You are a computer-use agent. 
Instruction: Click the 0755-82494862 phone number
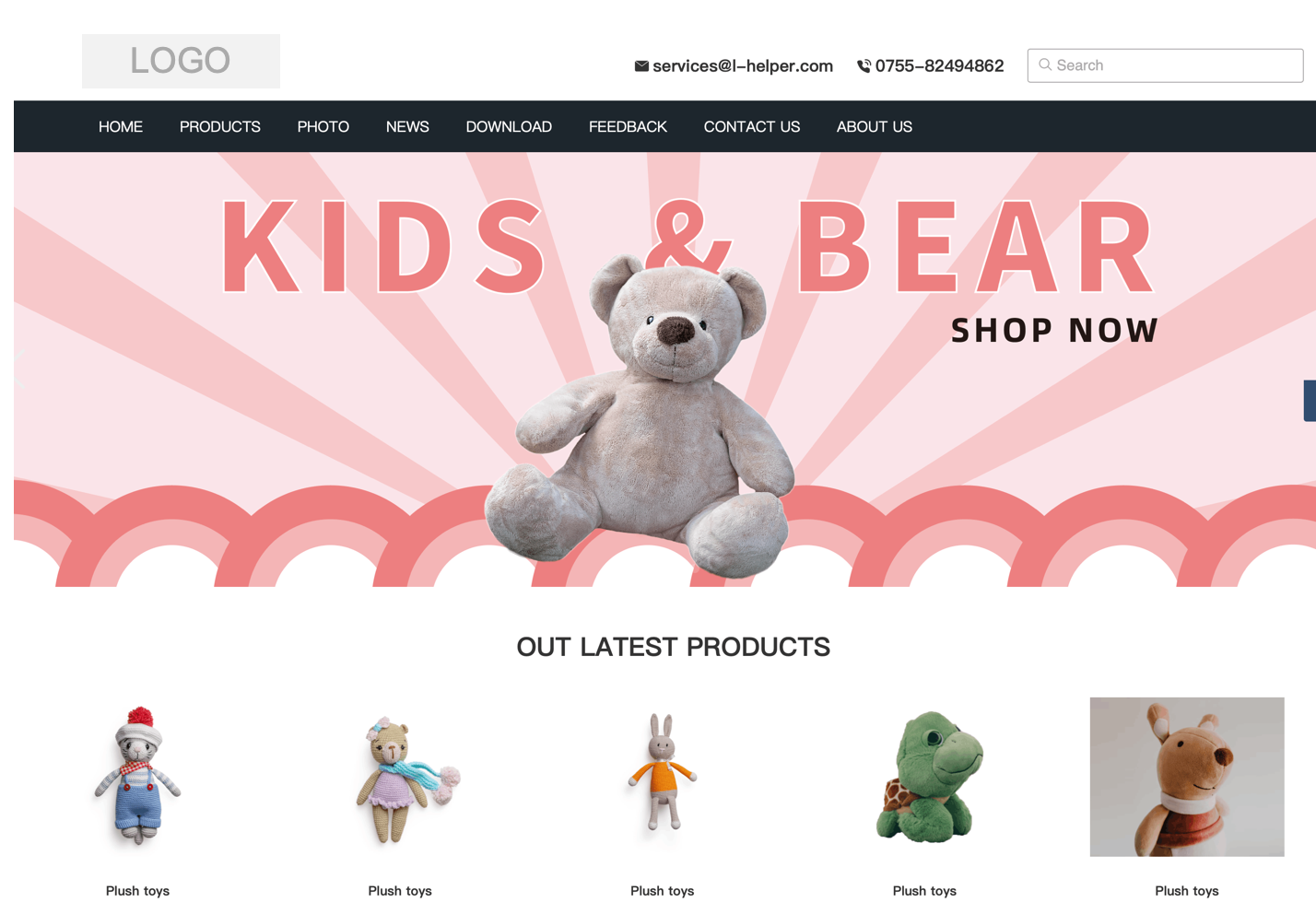point(939,66)
